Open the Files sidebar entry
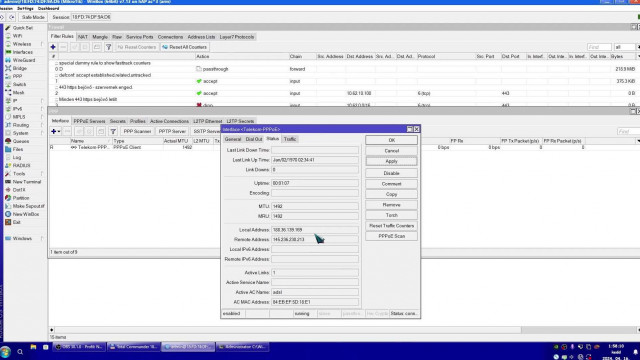The width and height of the screenshot is (640, 360). [18, 149]
